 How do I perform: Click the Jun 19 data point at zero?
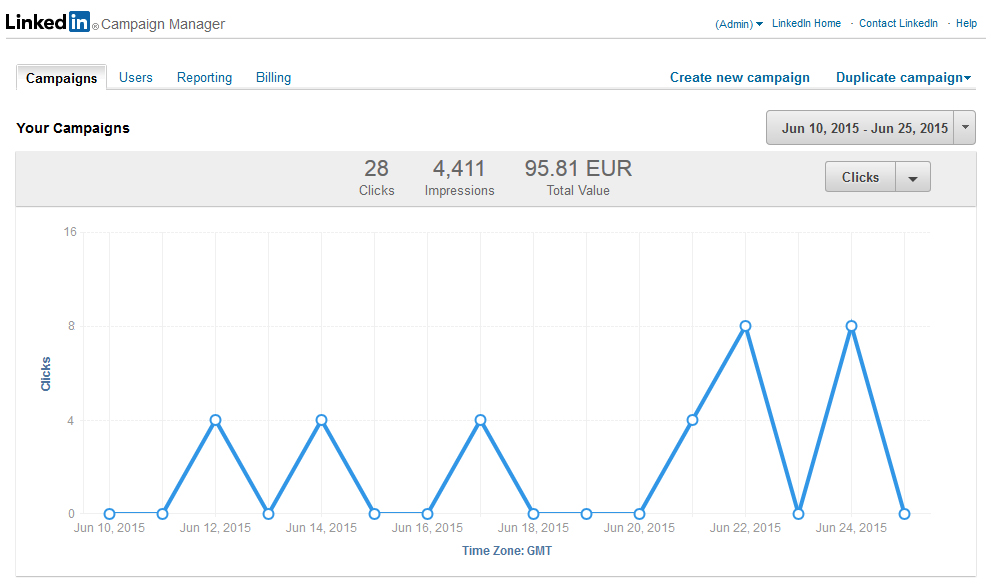(587, 514)
